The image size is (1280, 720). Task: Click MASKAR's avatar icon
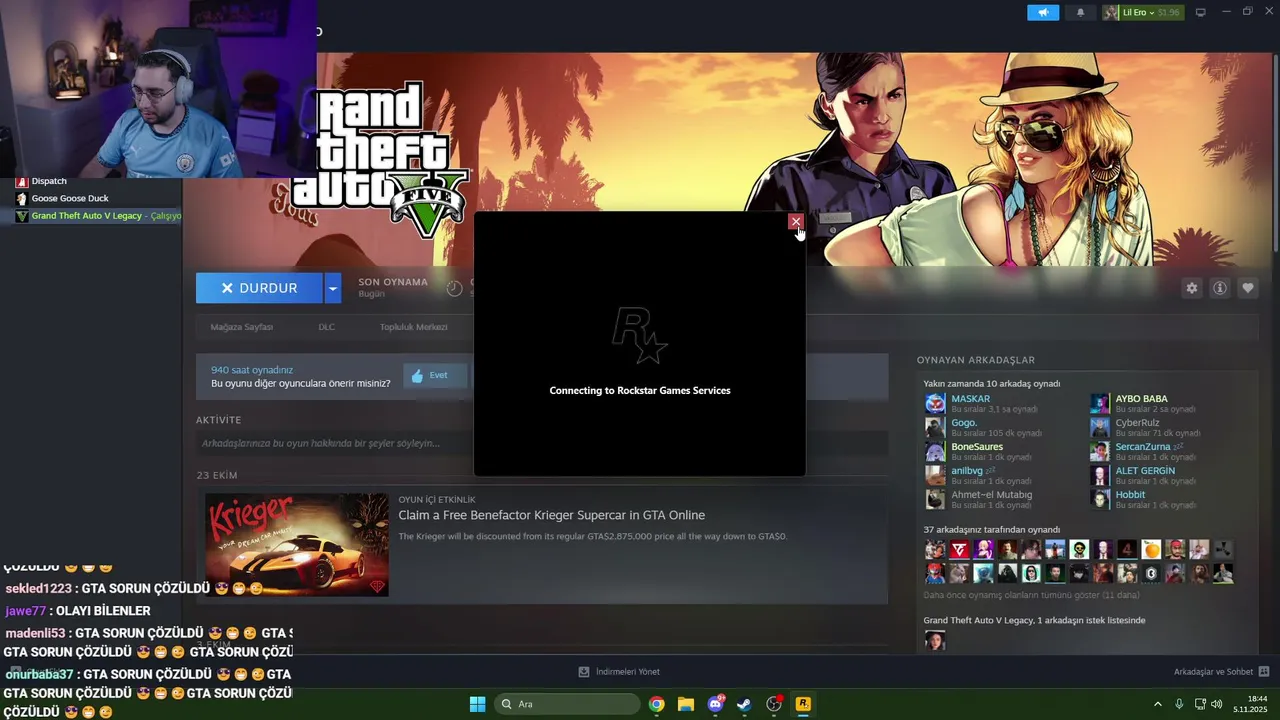click(x=935, y=403)
